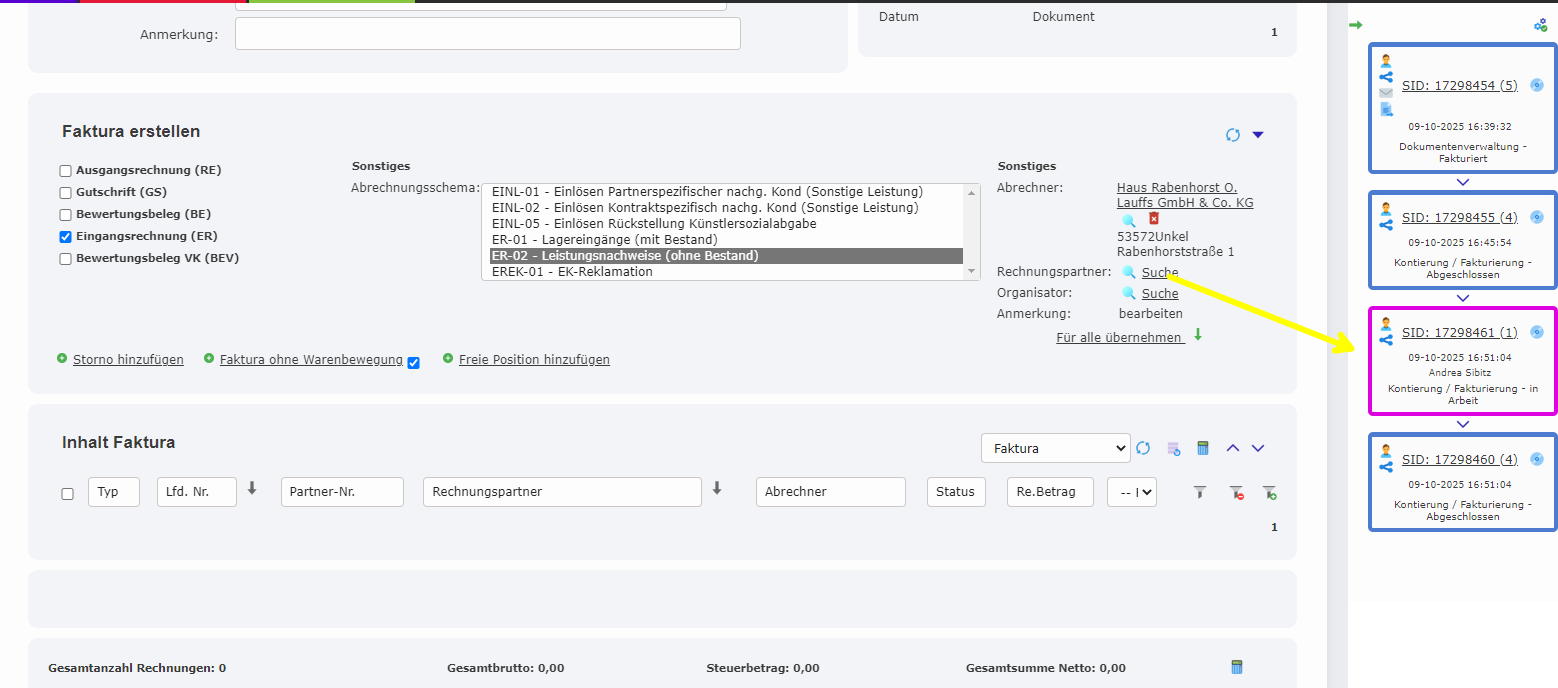Select ER-01 - Lagereingänge (mit Bestand) schema
Image resolution: width=1558 pixels, height=688 pixels.
[604, 240]
